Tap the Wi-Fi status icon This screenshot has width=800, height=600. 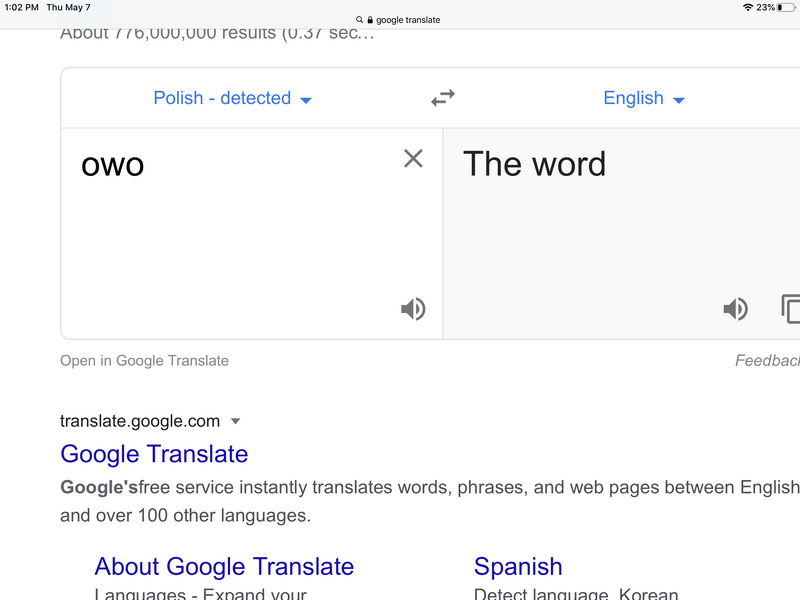coord(748,7)
